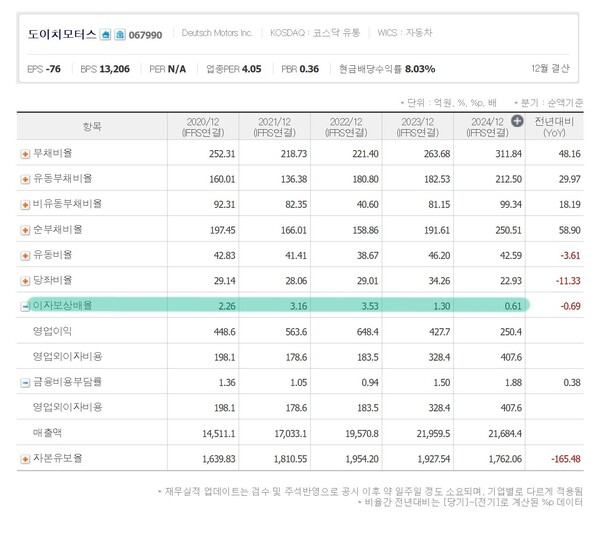
Task: Click the 유동비율 YoY value -3.61
Action: pos(571,255)
